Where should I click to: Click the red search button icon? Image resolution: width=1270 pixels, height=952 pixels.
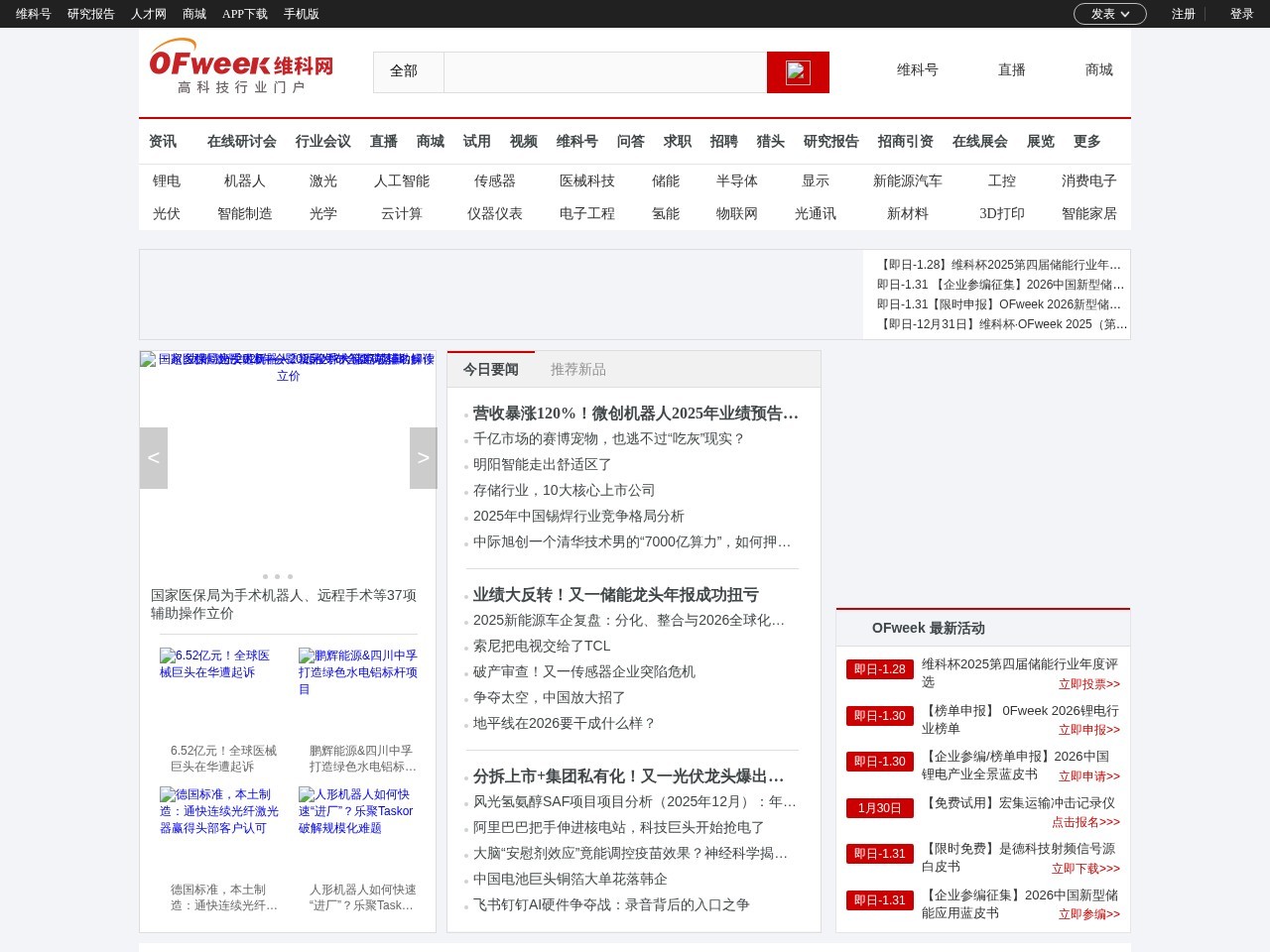tap(798, 72)
